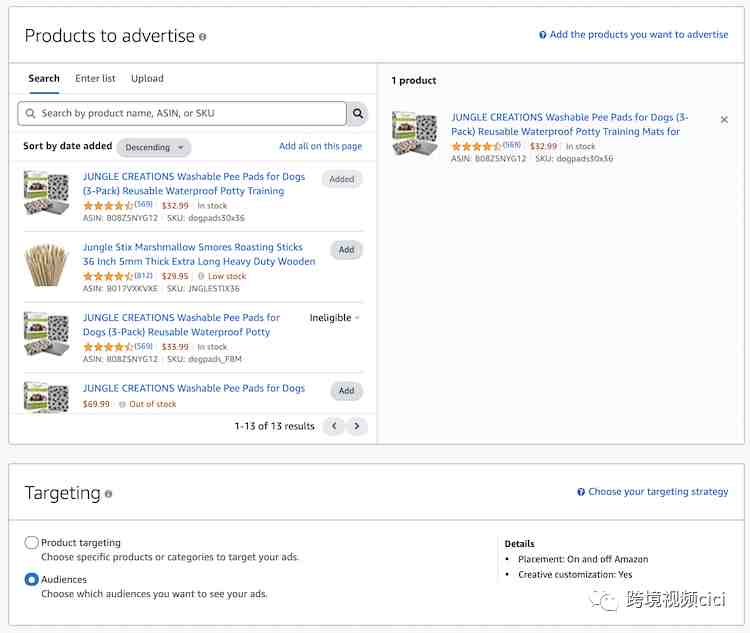Open Add the products you want to advertise help

tap(633, 34)
